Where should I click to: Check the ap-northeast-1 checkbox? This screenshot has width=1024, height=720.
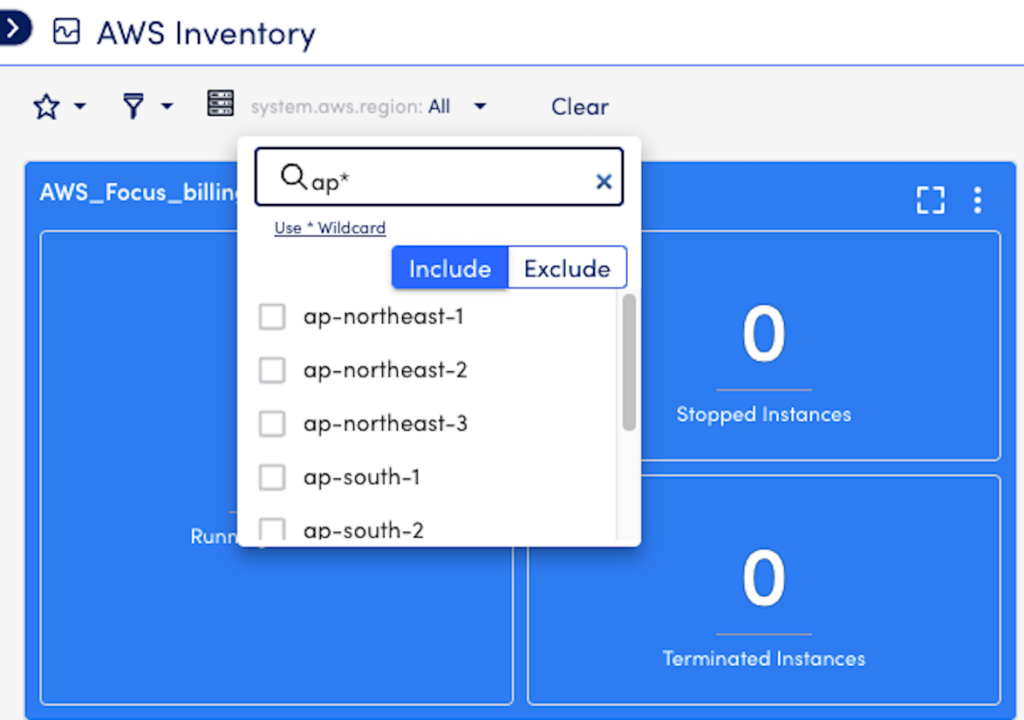pyautogui.click(x=272, y=317)
